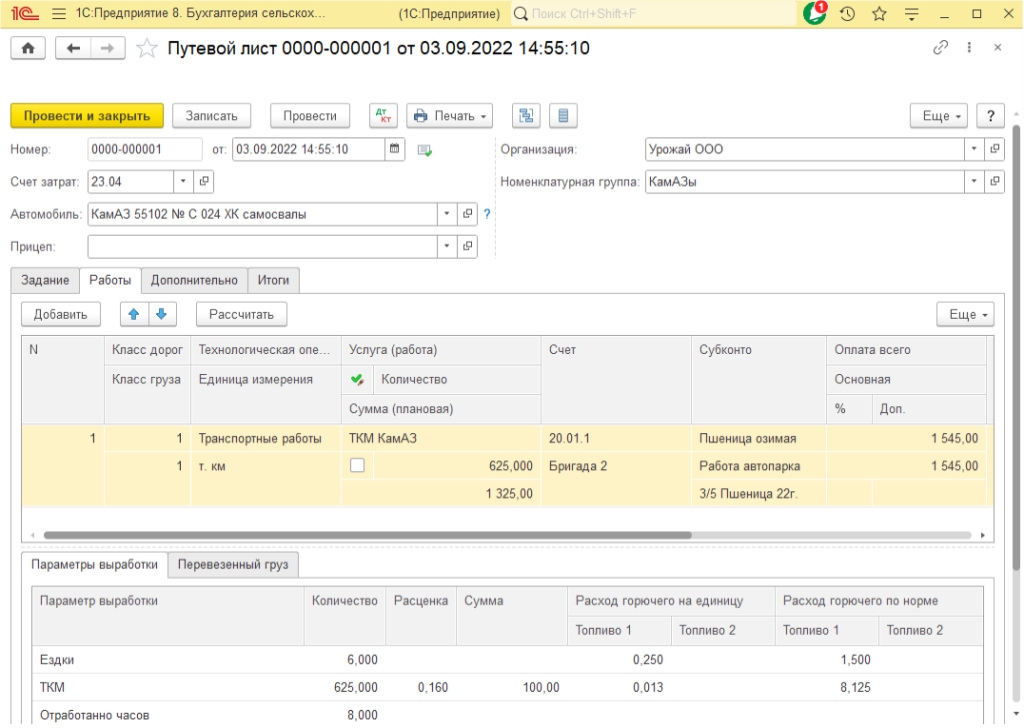
Task: Switch to the Итоги tab
Action: point(273,280)
